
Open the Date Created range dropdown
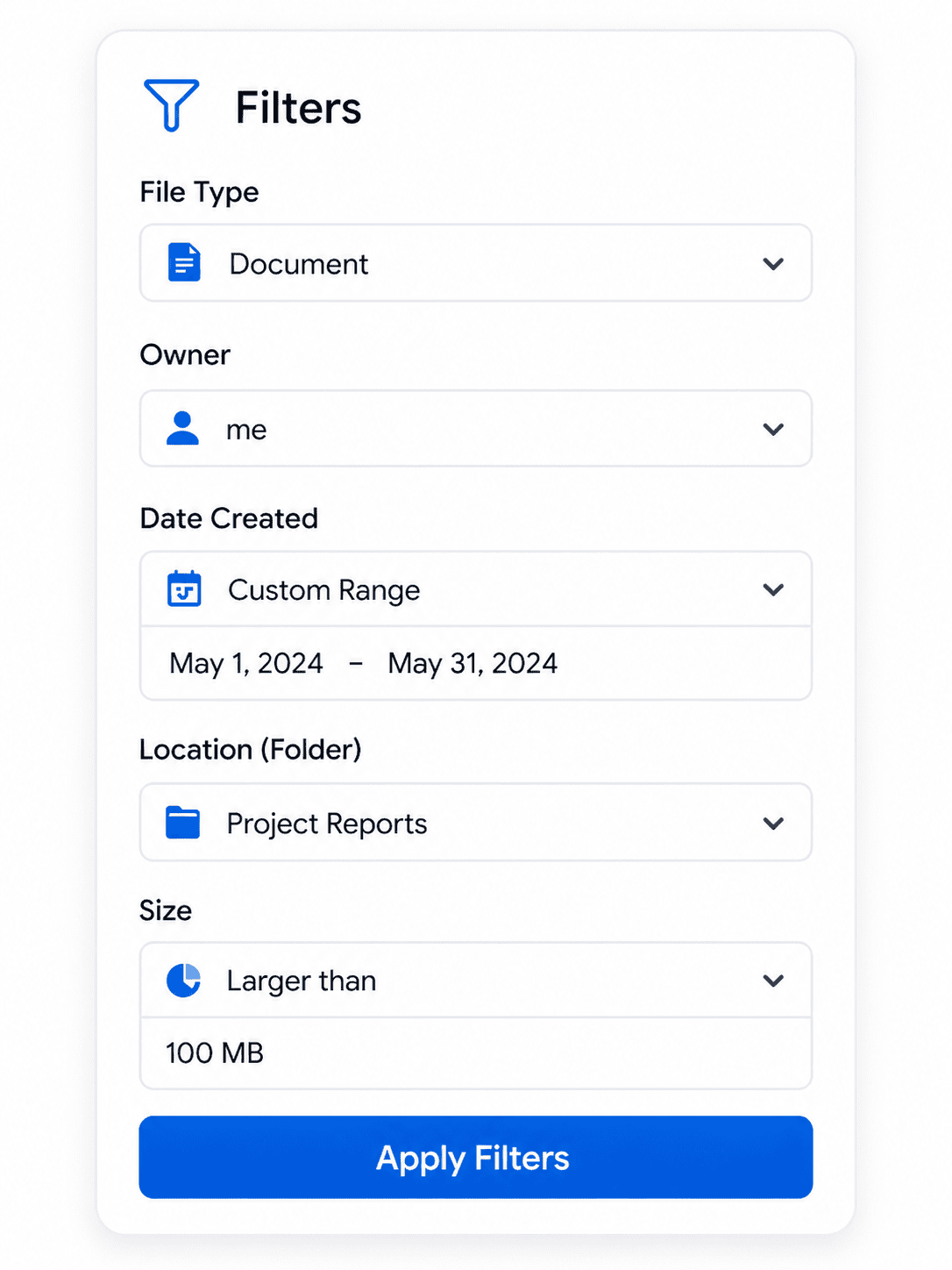772,589
